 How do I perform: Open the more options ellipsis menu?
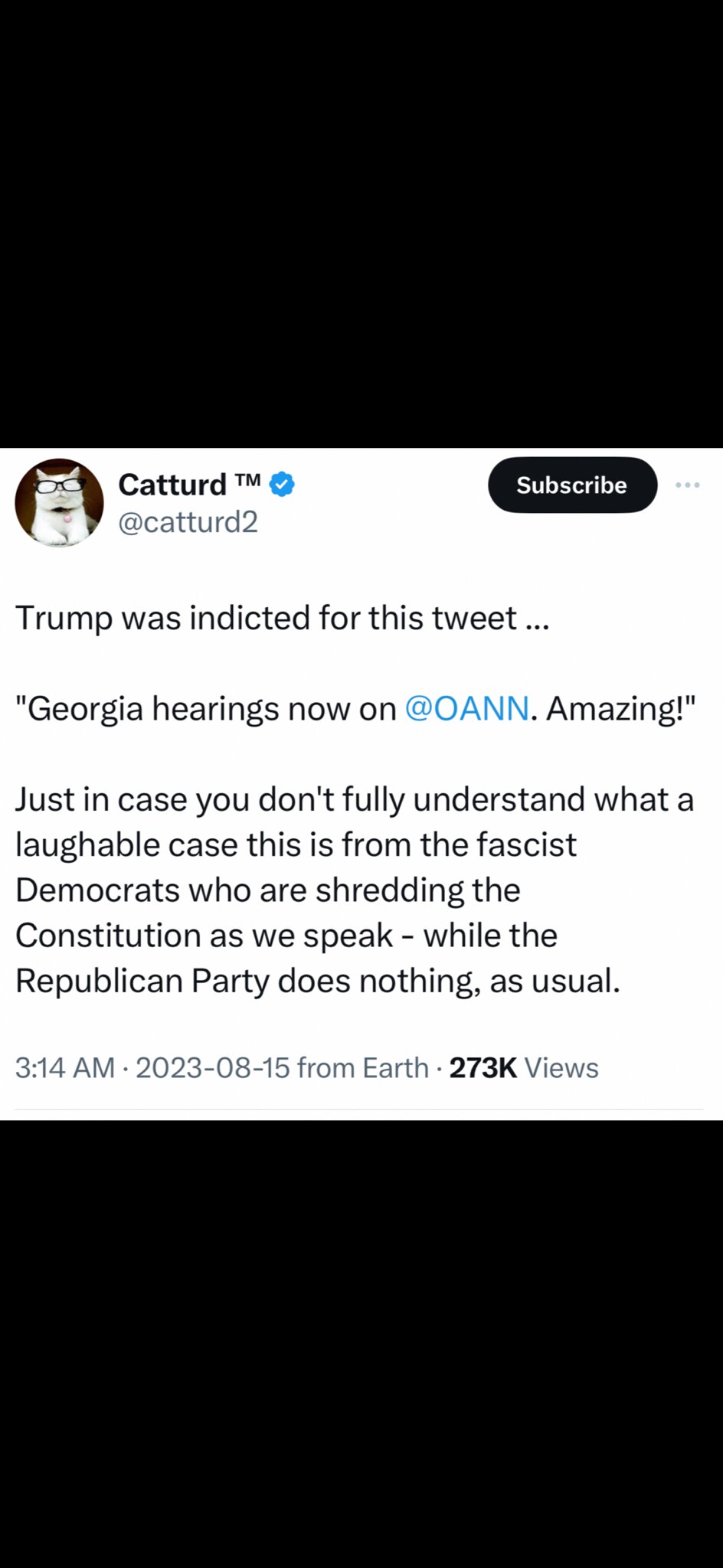point(689,484)
